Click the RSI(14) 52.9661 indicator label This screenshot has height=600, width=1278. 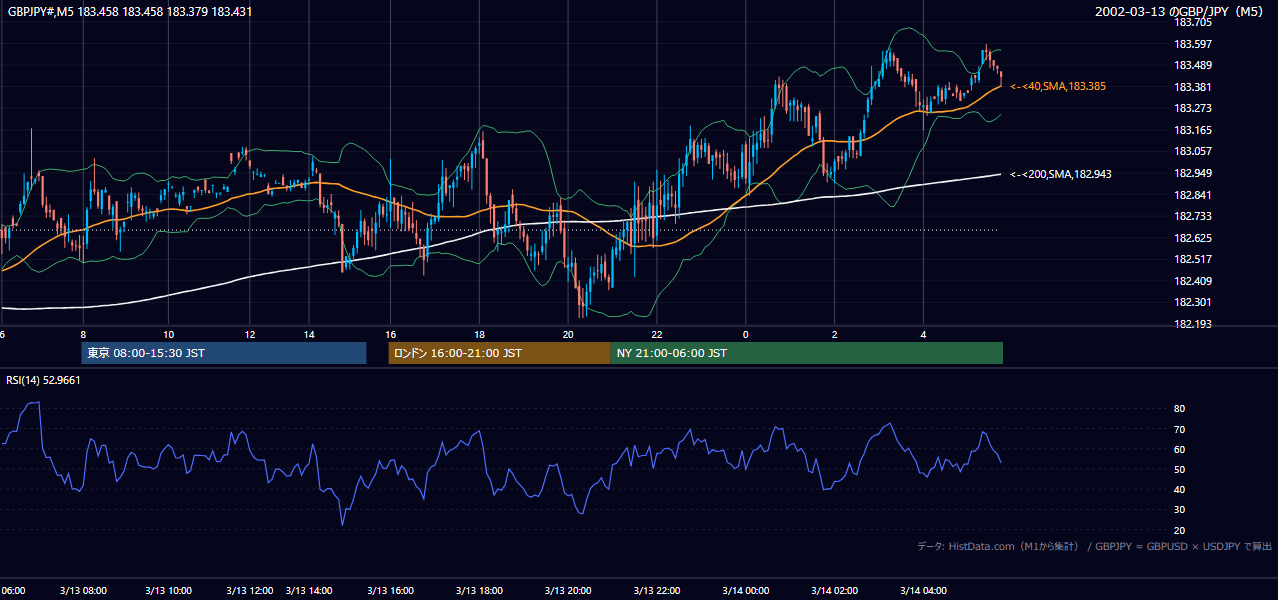point(43,380)
